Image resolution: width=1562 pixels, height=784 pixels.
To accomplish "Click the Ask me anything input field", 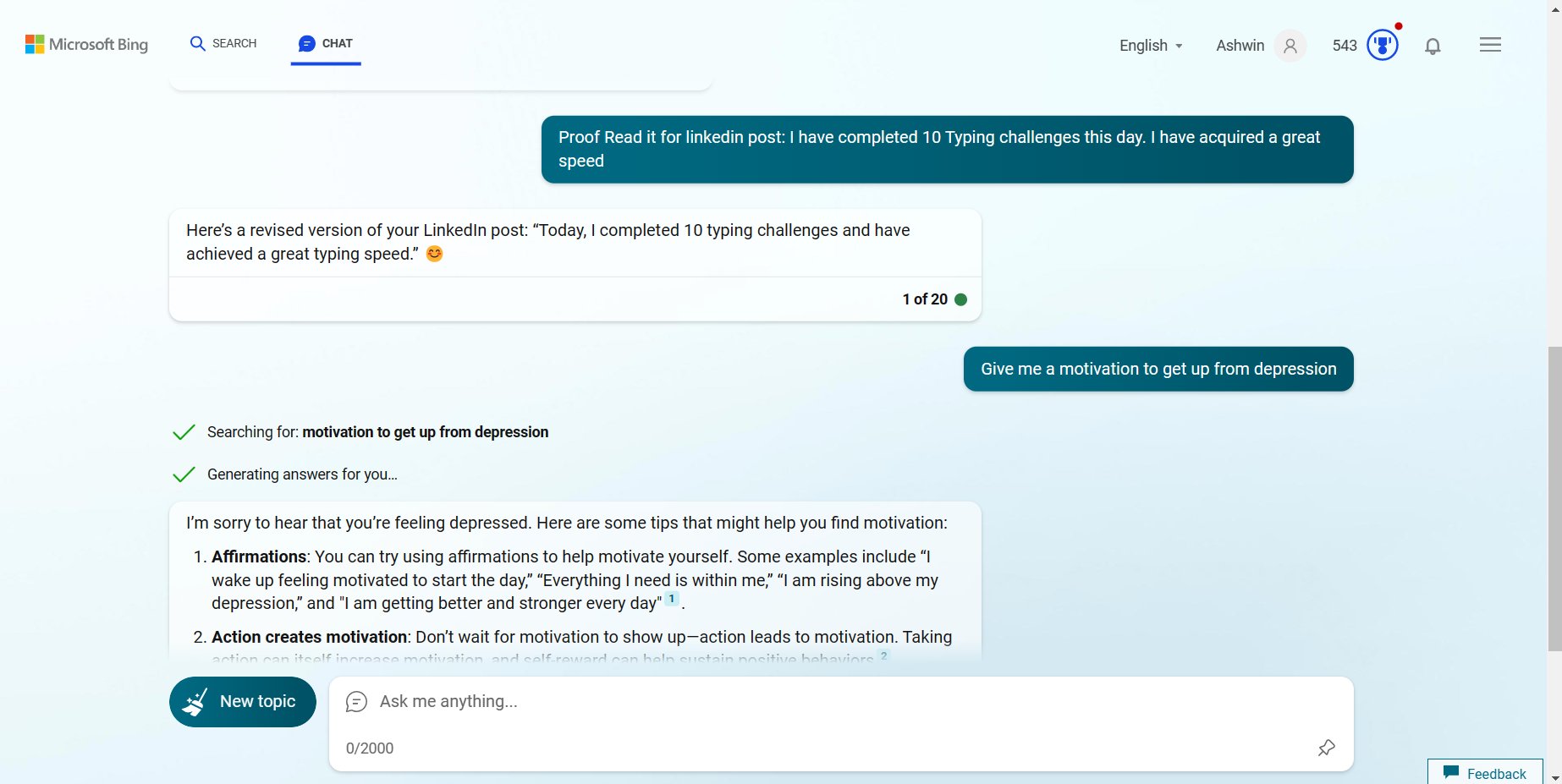I will 762,701.
